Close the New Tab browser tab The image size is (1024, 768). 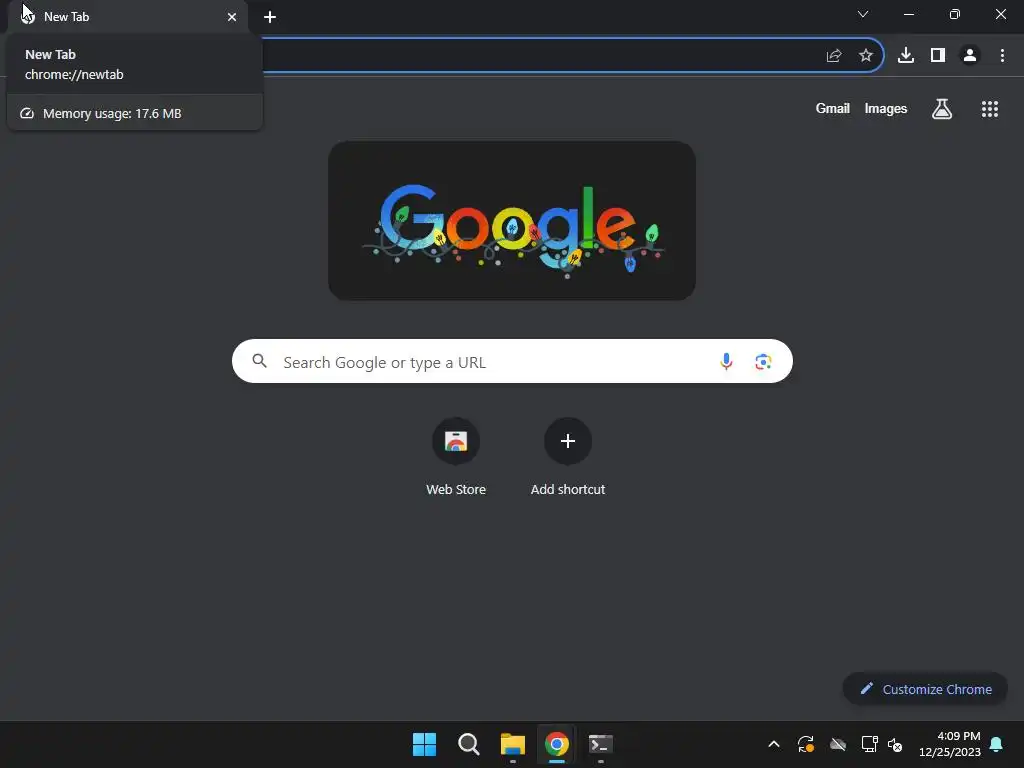click(232, 17)
